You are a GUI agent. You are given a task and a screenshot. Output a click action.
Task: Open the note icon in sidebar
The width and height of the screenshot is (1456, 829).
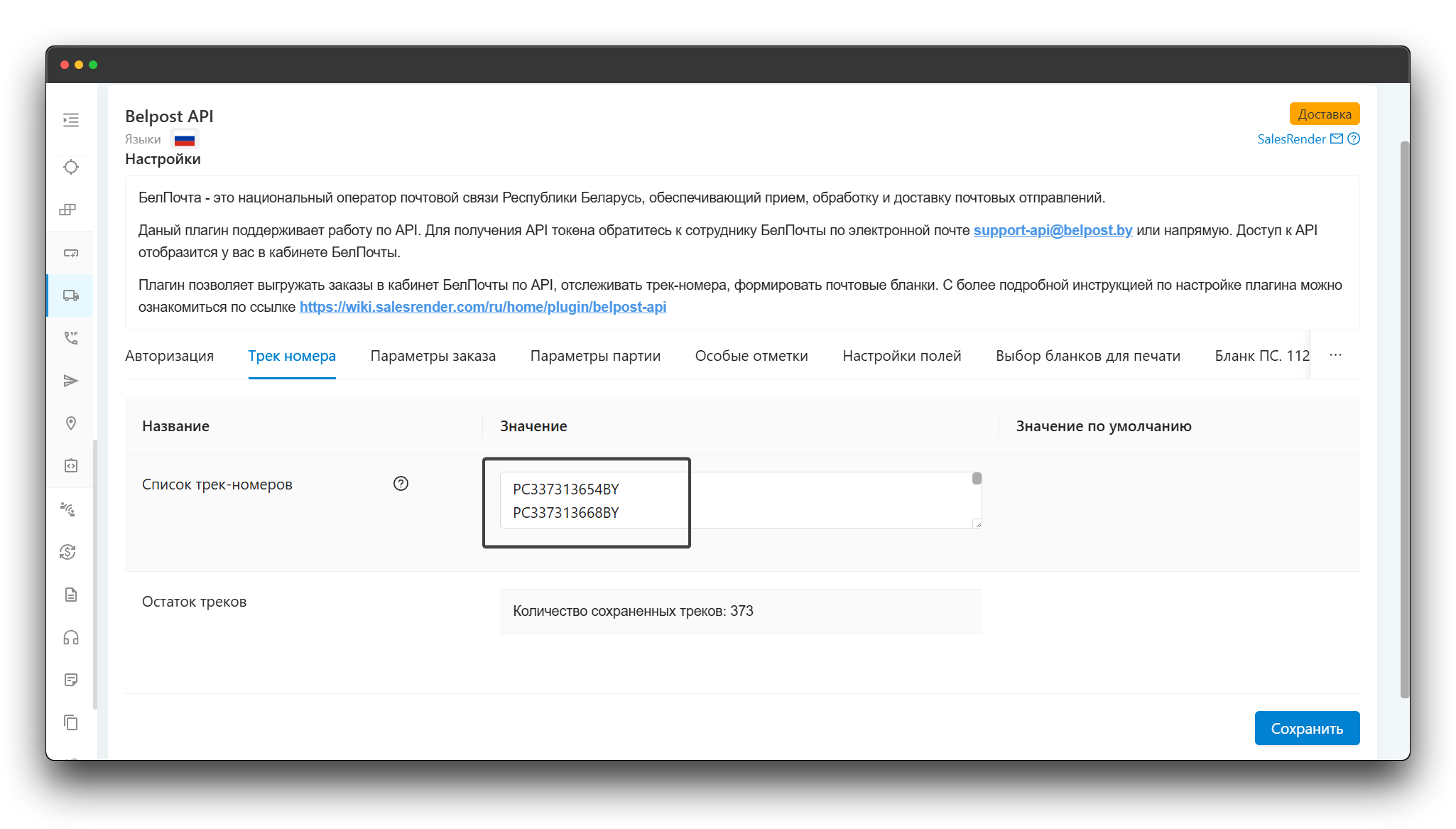coord(70,680)
